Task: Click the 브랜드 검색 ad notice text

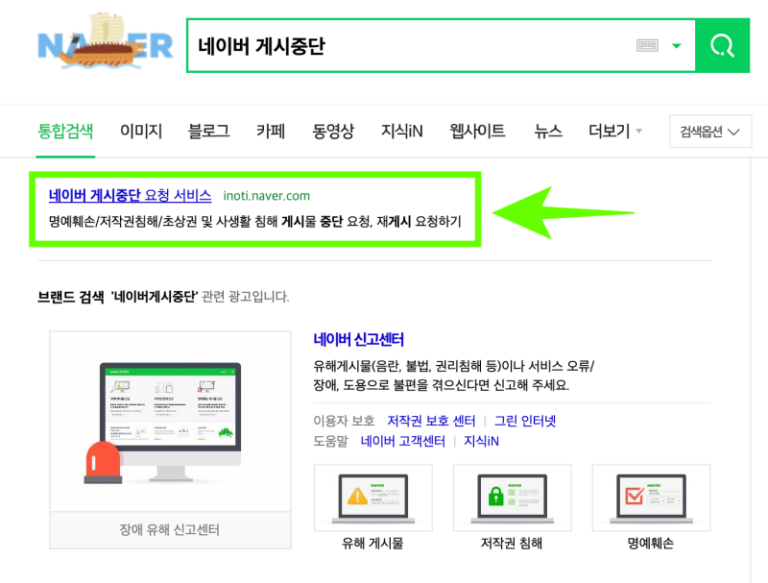Action: [163, 296]
